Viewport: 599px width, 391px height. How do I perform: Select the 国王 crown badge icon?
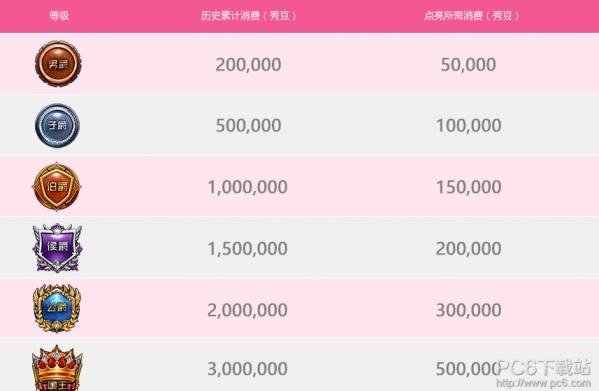click(x=57, y=368)
